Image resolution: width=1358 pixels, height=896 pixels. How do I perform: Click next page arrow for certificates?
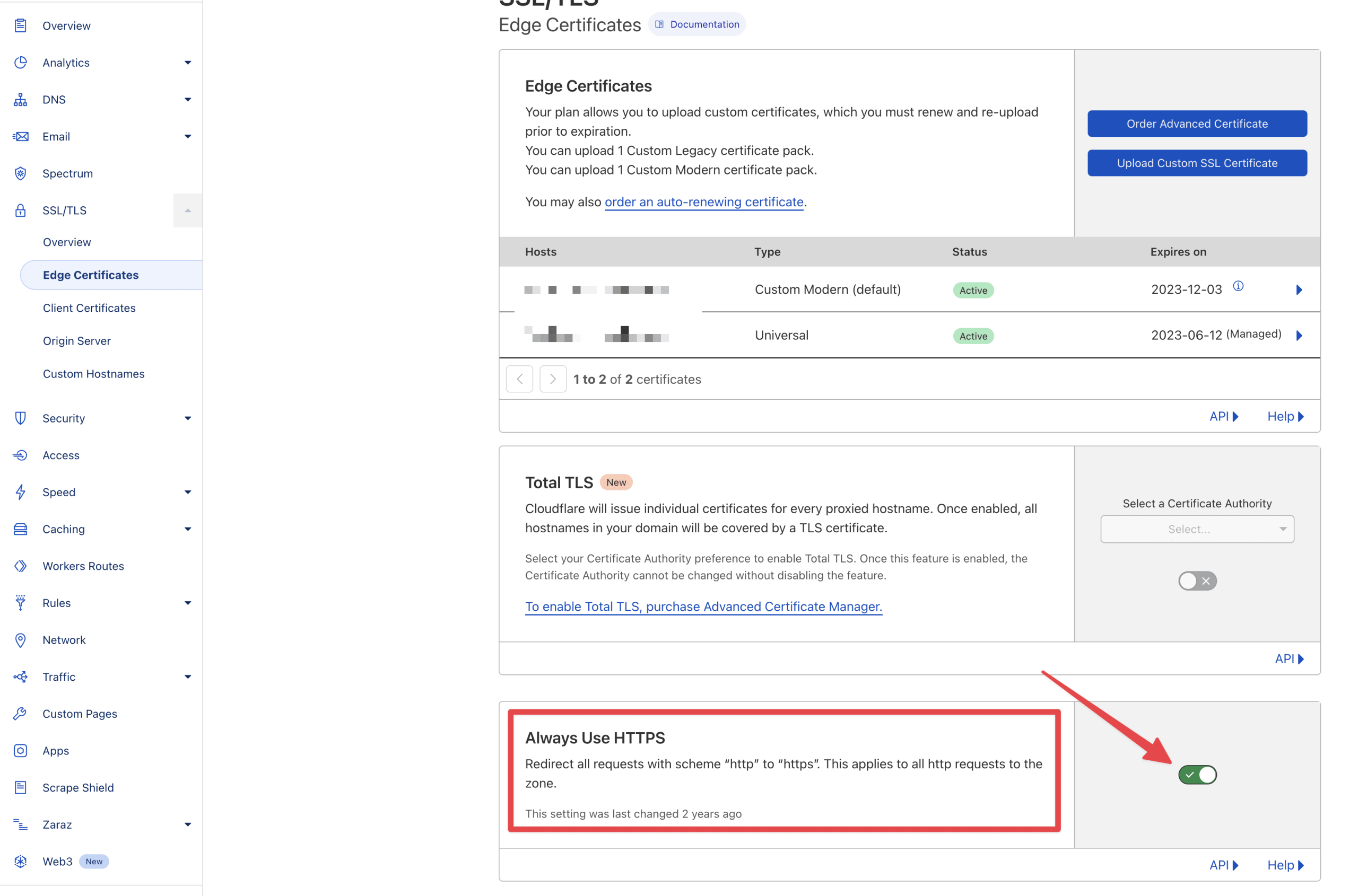(x=553, y=379)
